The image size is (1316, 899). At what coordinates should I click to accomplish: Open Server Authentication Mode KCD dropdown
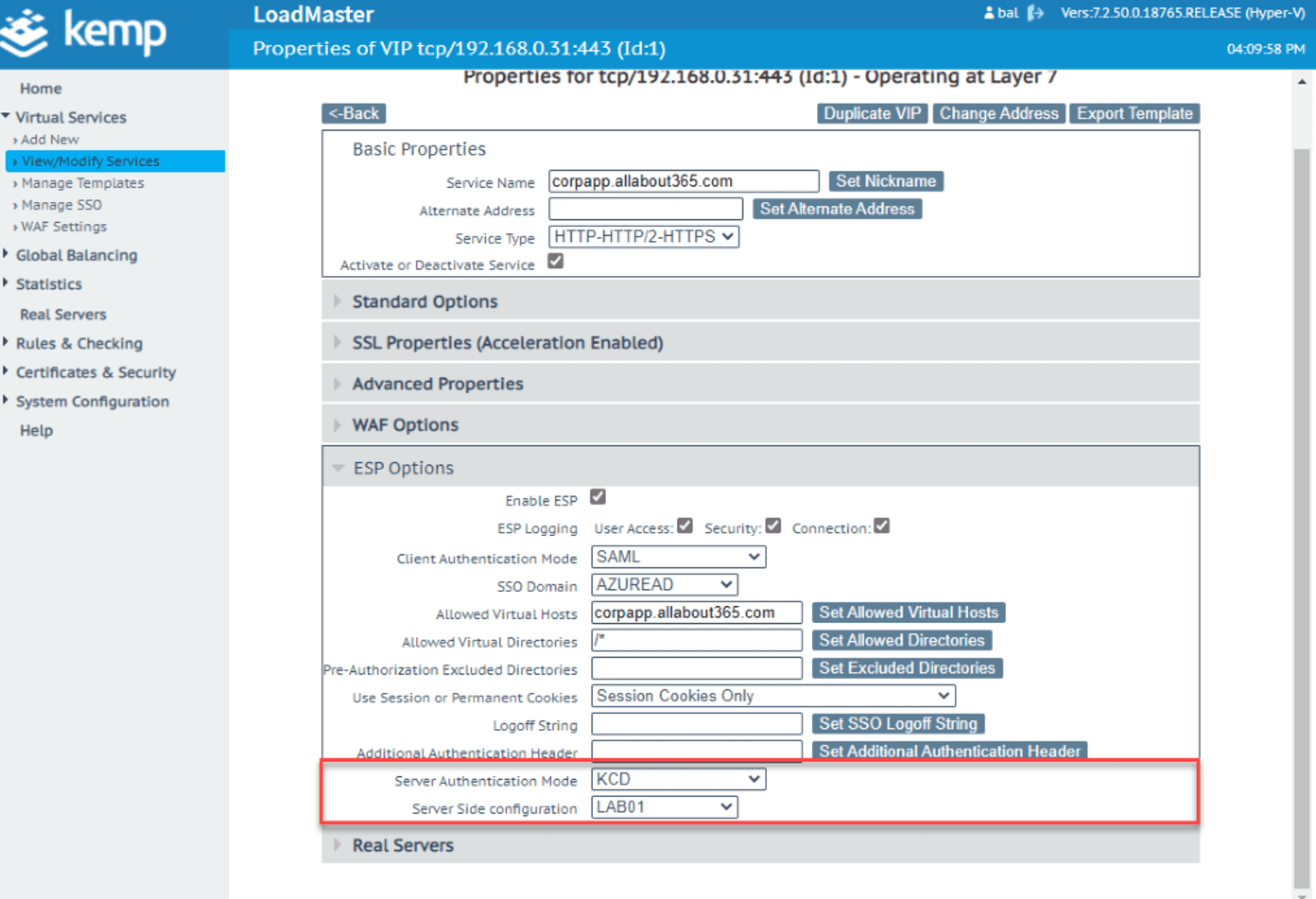coord(678,780)
